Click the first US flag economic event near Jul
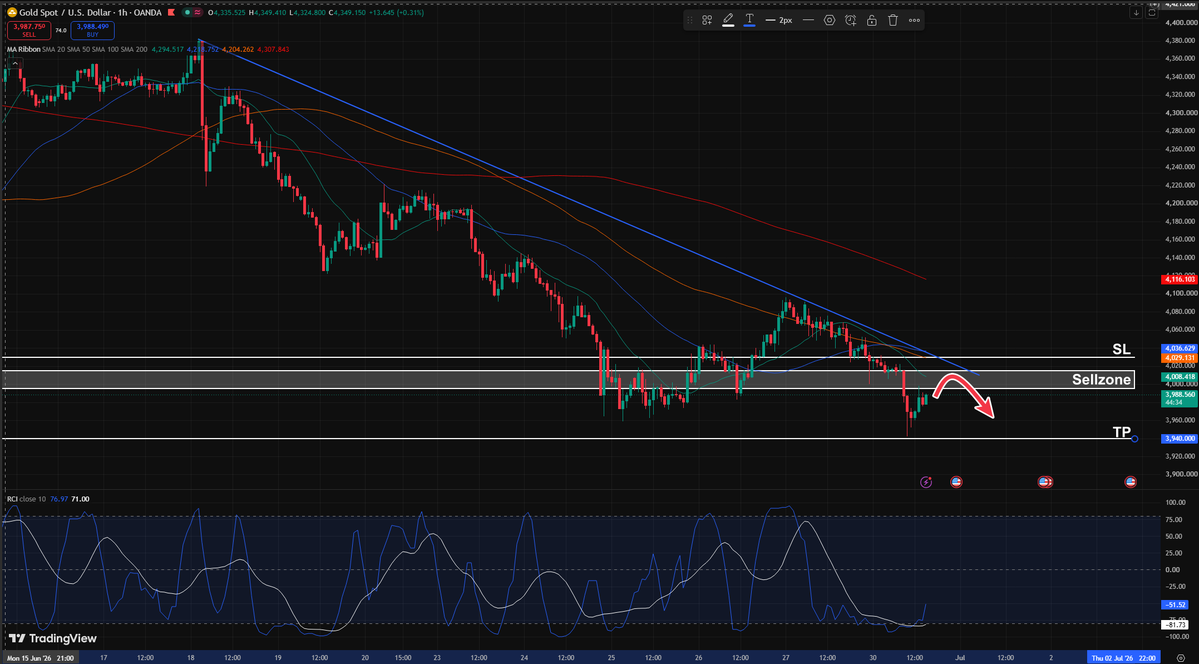The height and width of the screenshot is (664, 1199). click(x=956, y=482)
